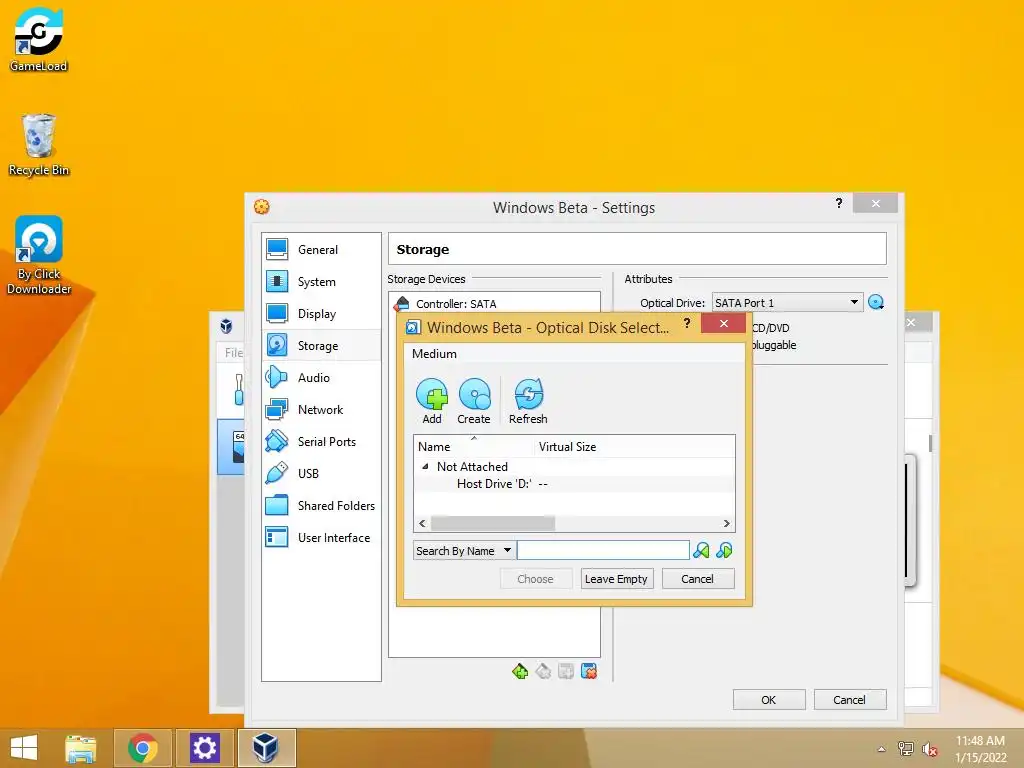The image size is (1024, 768).
Task: Open the Display settings category
Action: (321, 313)
